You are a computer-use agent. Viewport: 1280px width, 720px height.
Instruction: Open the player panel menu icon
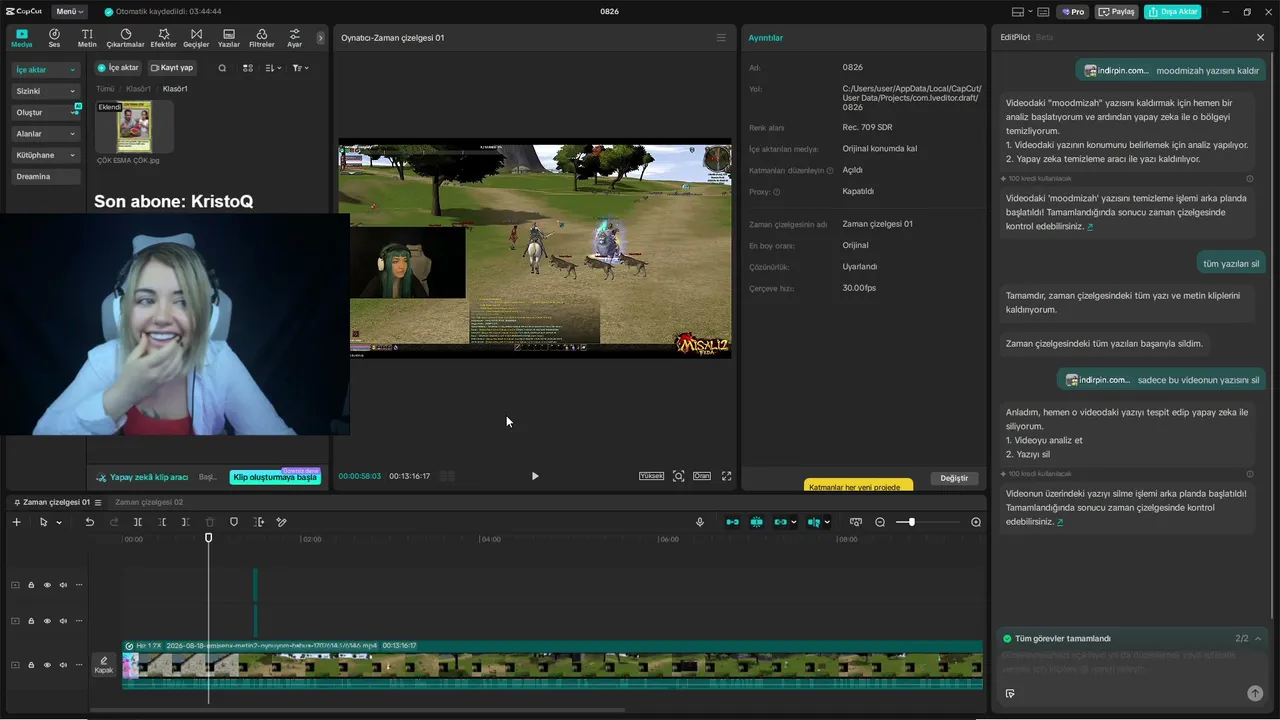pos(721,38)
